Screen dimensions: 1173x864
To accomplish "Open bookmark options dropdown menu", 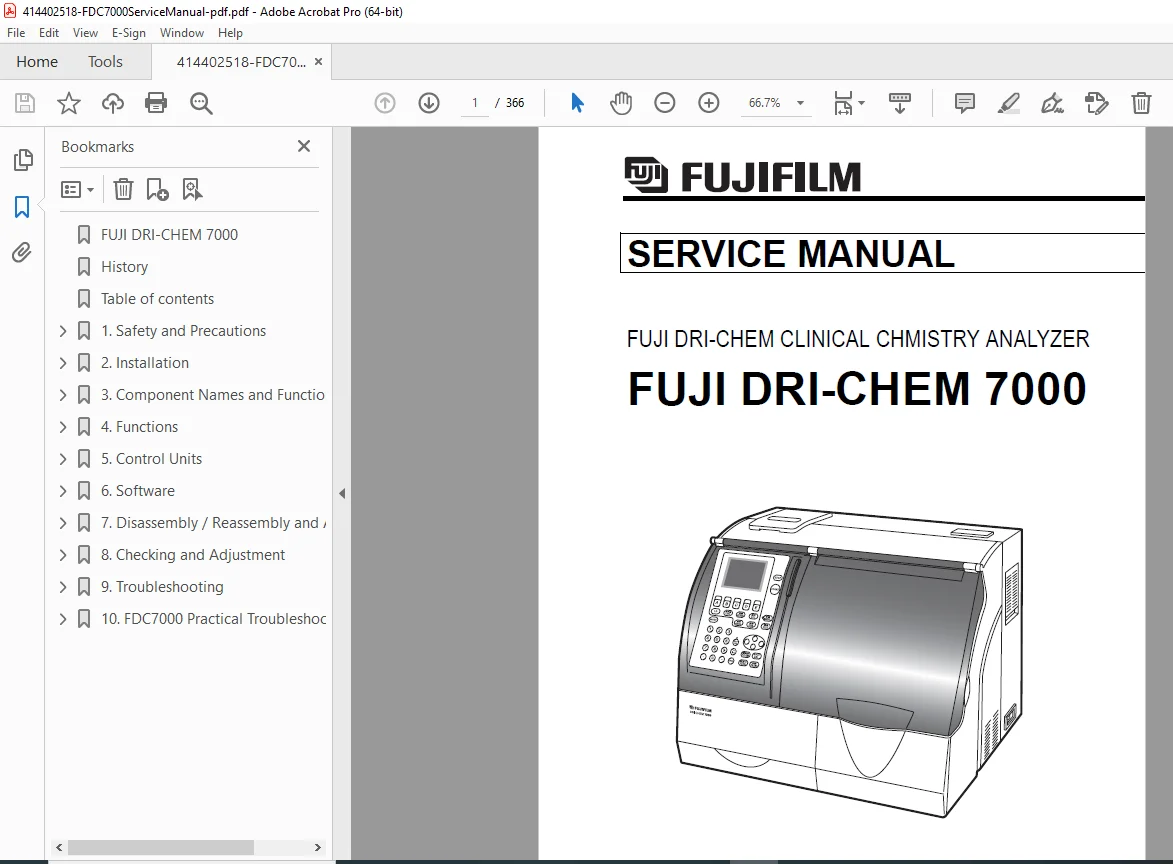I will [x=78, y=189].
